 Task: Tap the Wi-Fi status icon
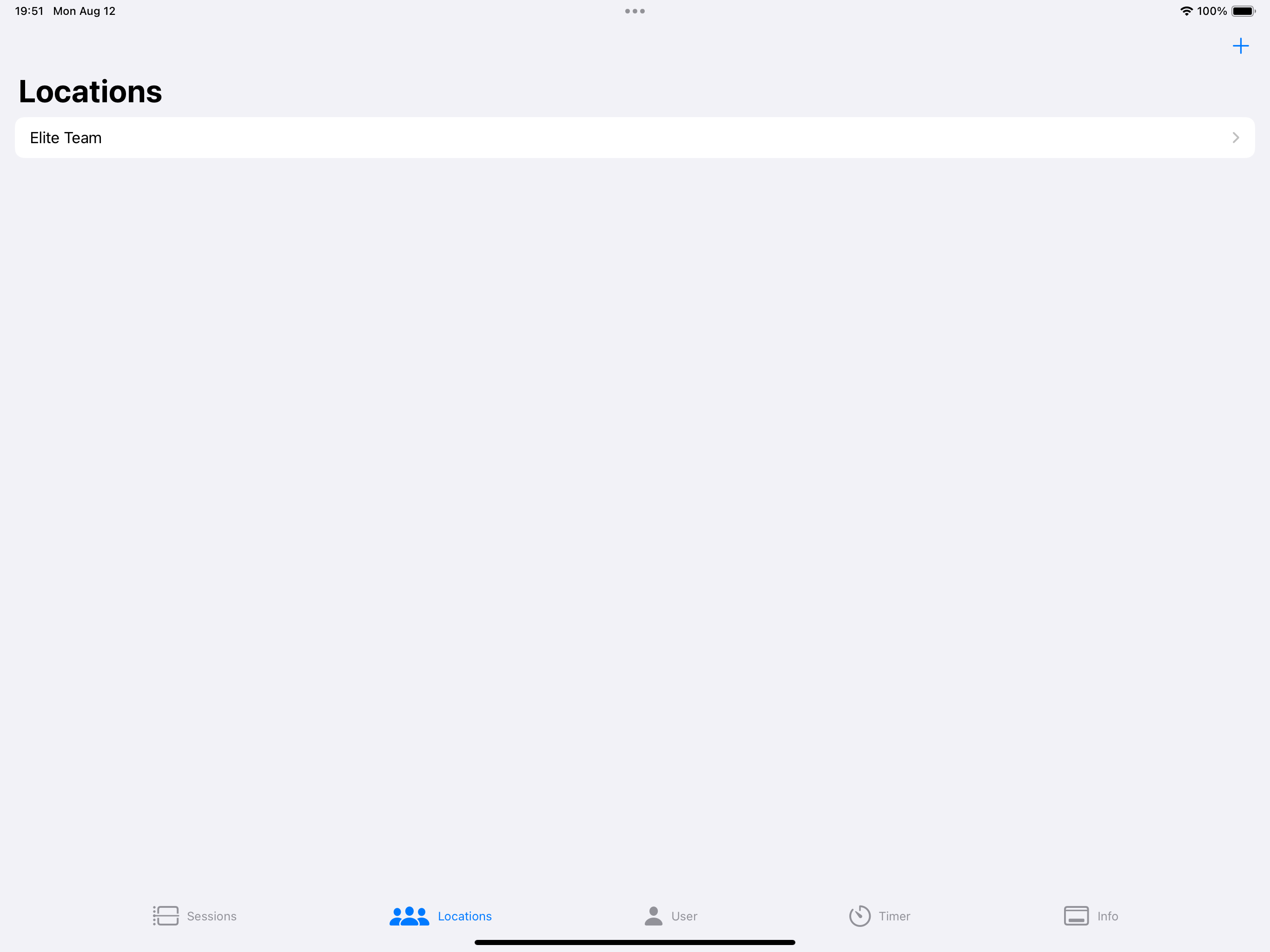(x=1186, y=11)
